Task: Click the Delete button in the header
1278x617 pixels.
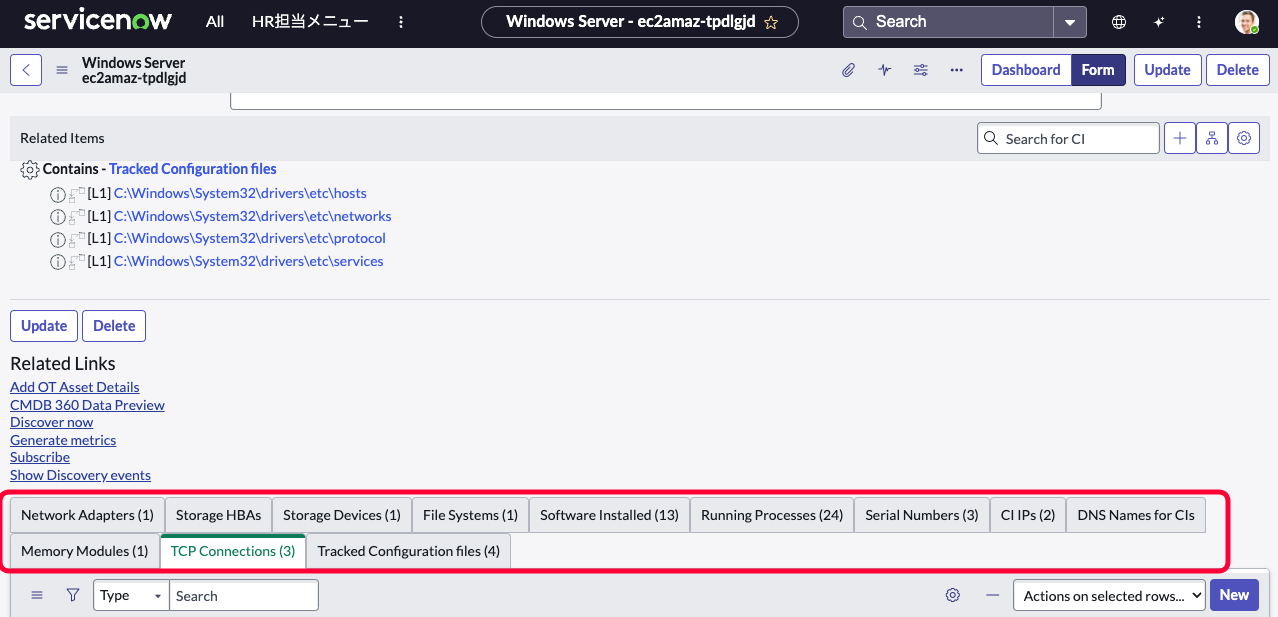Action: point(1238,70)
